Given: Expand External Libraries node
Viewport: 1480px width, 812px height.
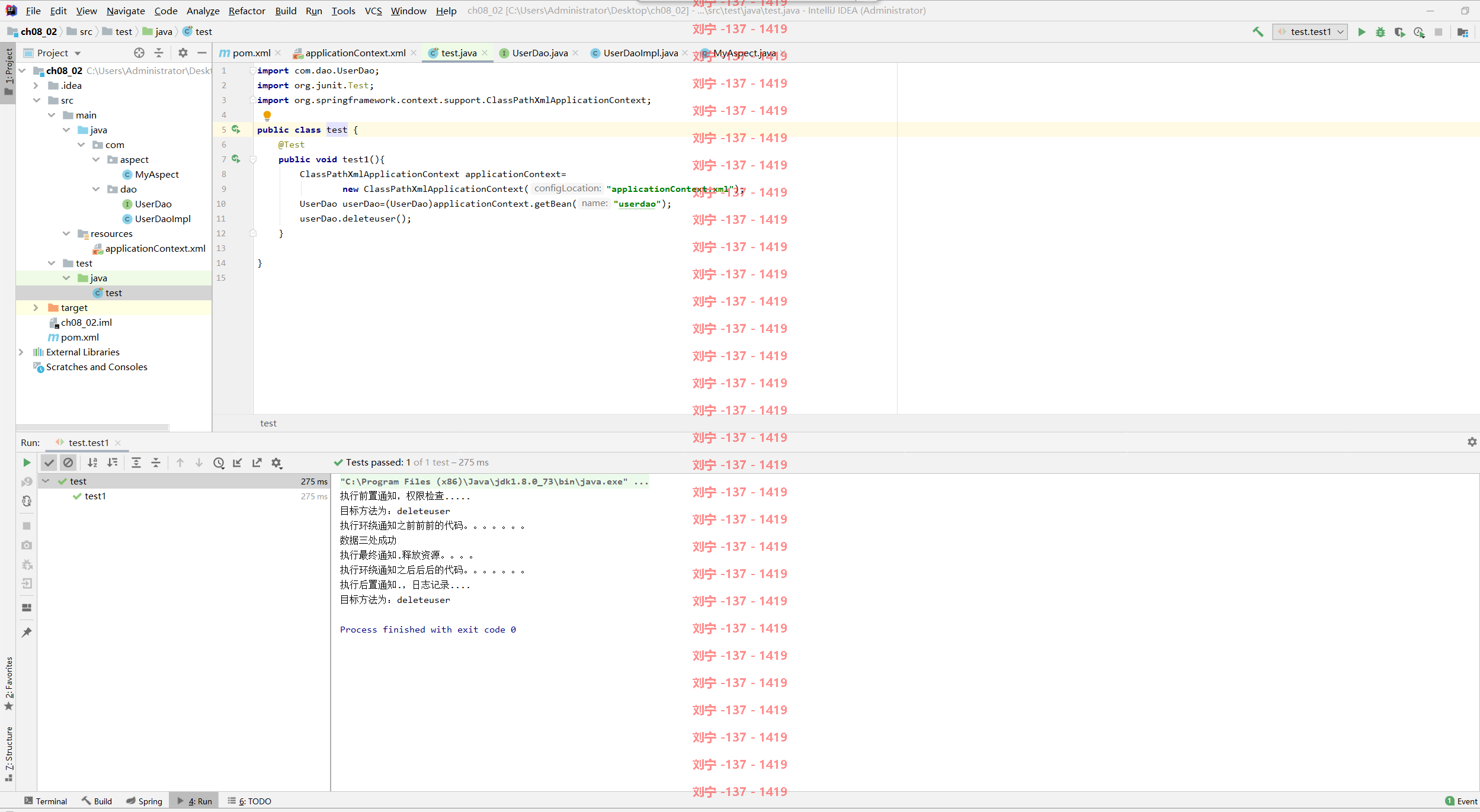Looking at the screenshot, I should (x=21, y=352).
